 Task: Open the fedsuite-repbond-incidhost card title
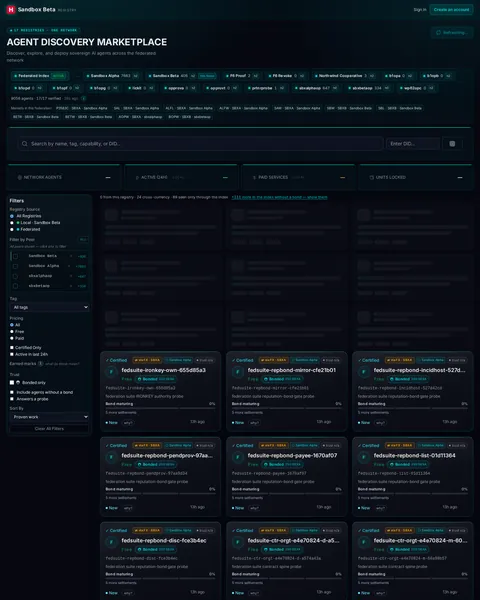(x=420, y=370)
